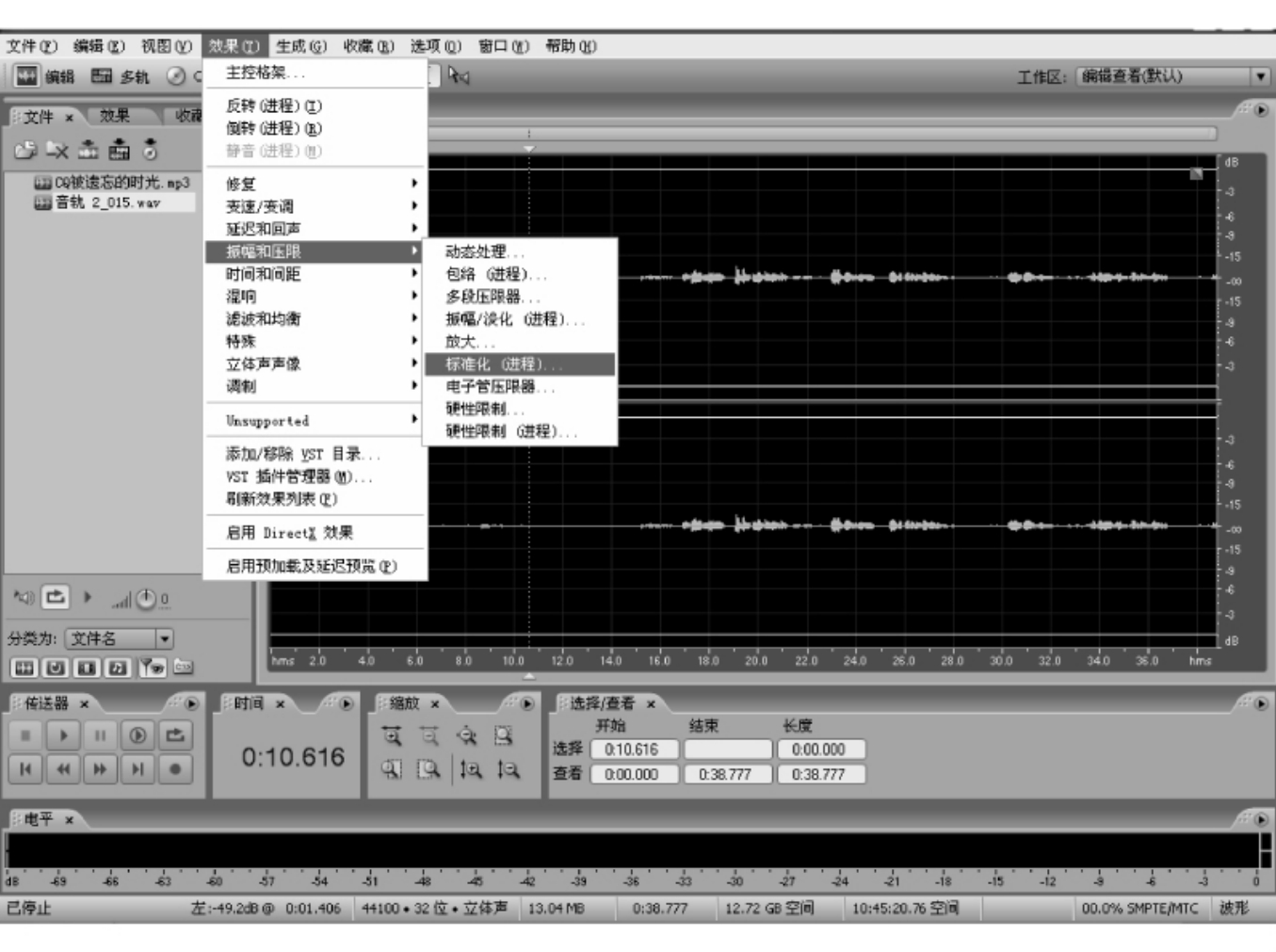Zoom to right edge of selection
This screenshot has width=1276, height=952.
tap(428, 769)
